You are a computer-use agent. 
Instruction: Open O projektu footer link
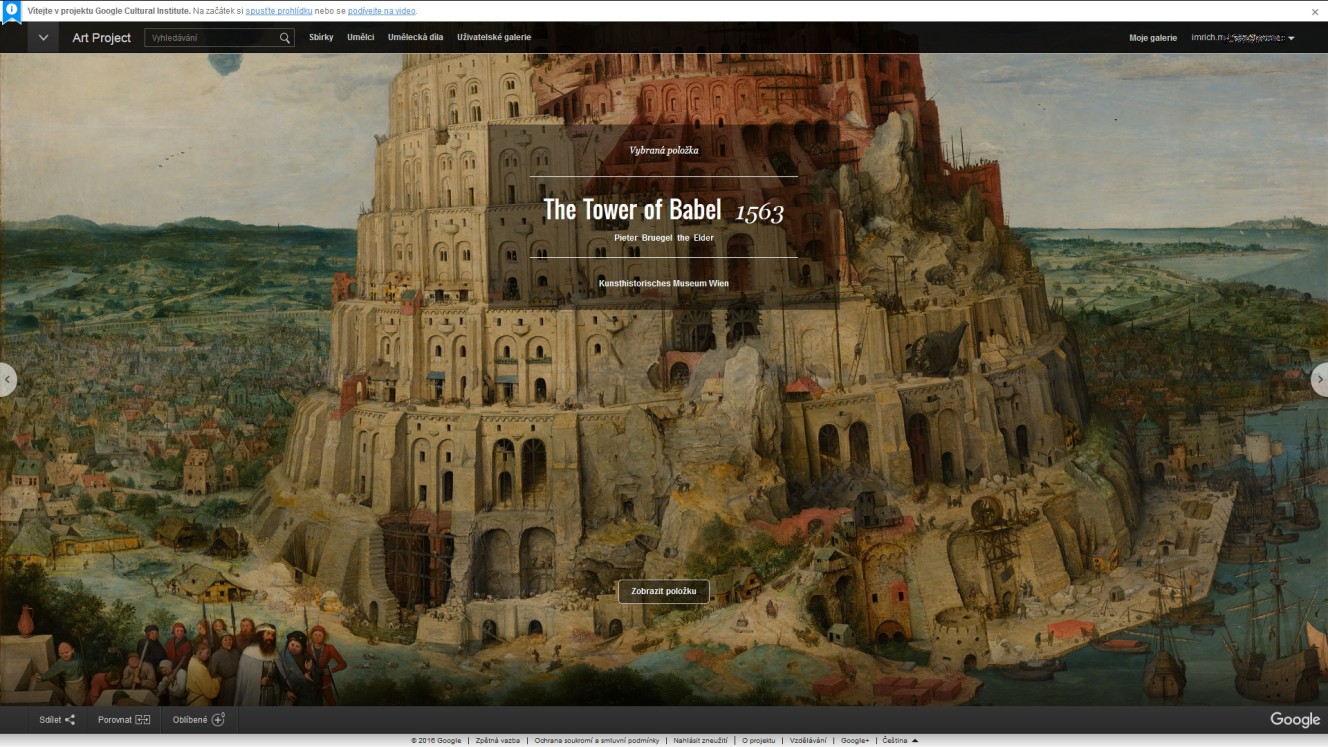758,740
